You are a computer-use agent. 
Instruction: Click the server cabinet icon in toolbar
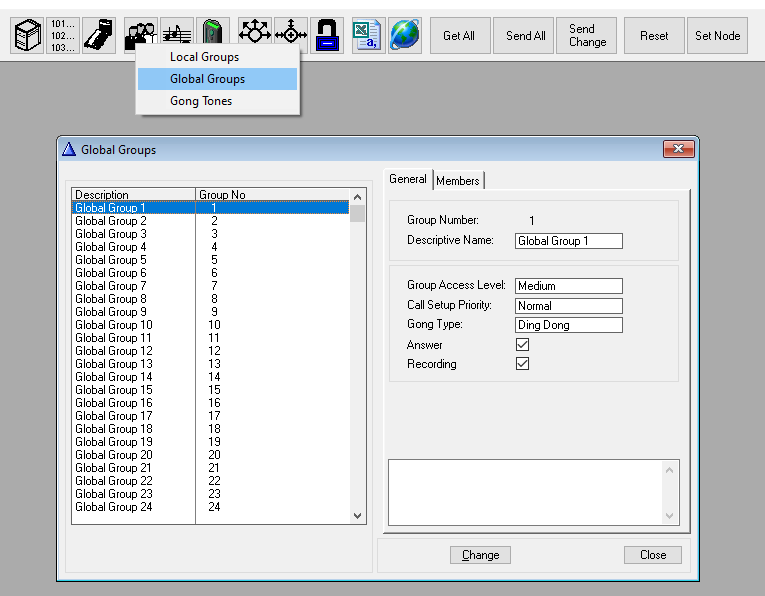28,35
